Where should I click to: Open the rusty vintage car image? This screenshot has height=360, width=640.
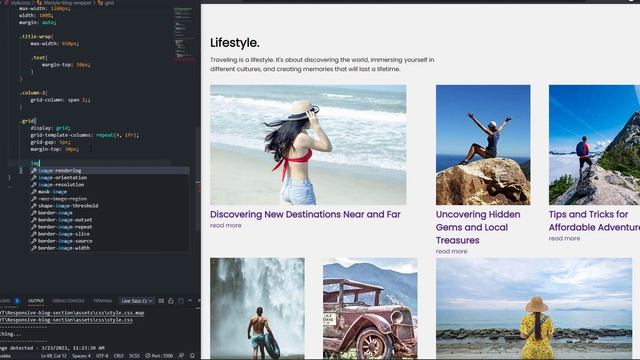[x=370, y=309]
